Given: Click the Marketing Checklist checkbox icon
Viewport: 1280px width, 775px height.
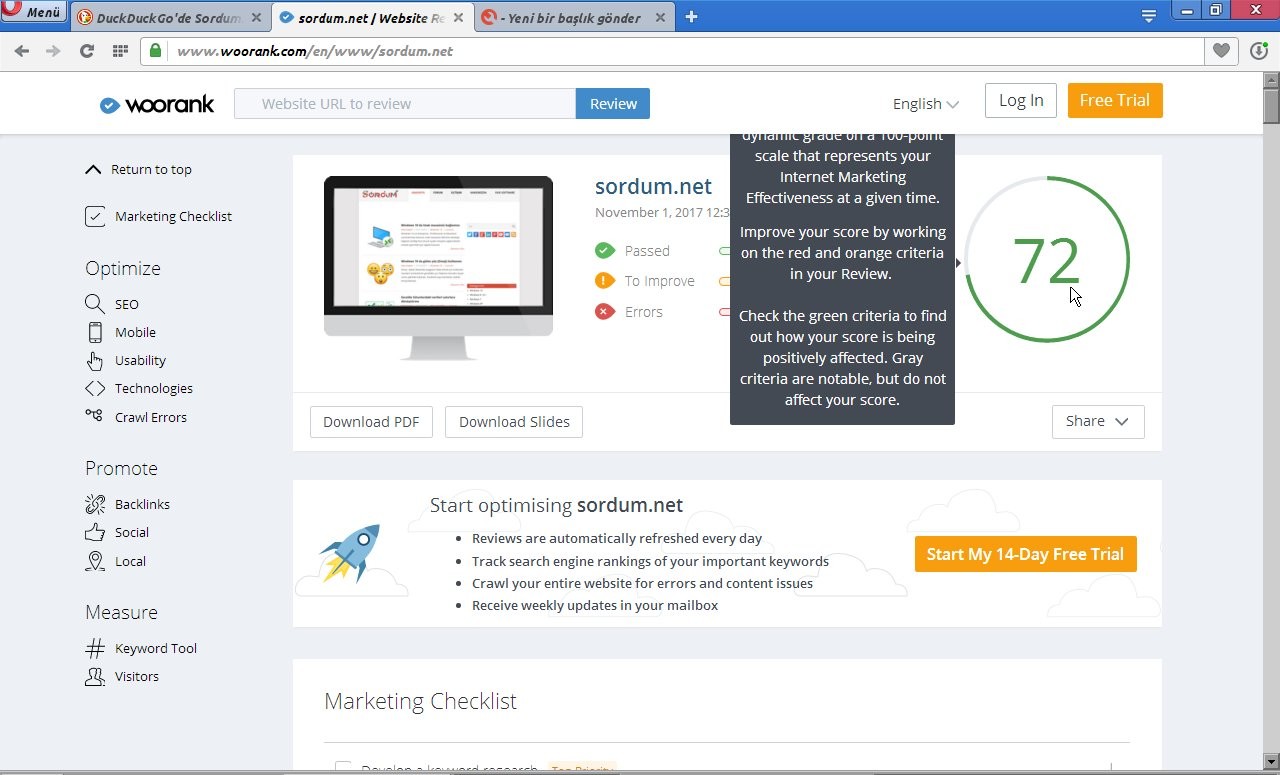Looking at the screenshot, I should (95, 216).
